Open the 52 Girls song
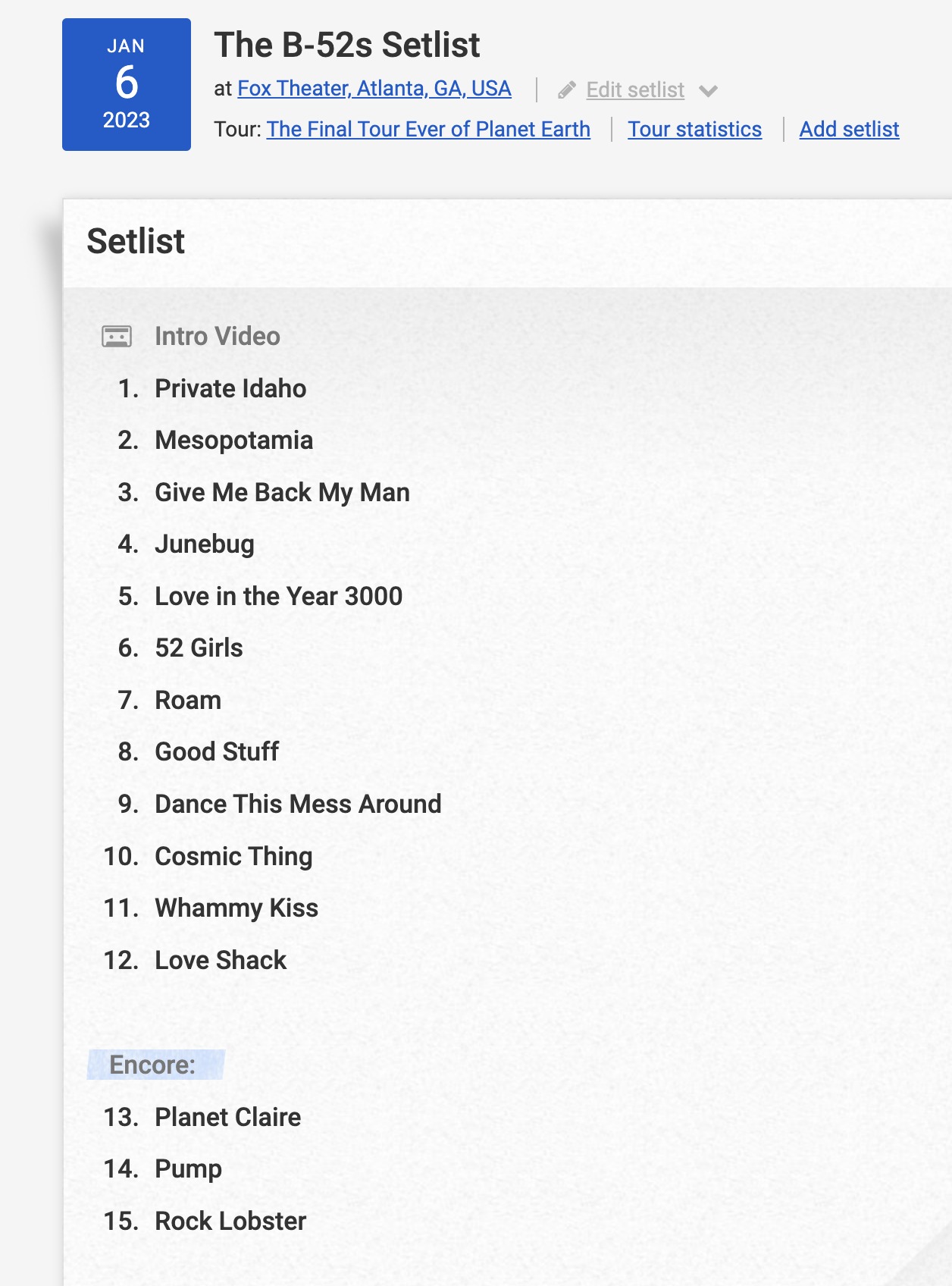Image resolution: width=952 pixels, height=1286 pixels. point(199,648)
